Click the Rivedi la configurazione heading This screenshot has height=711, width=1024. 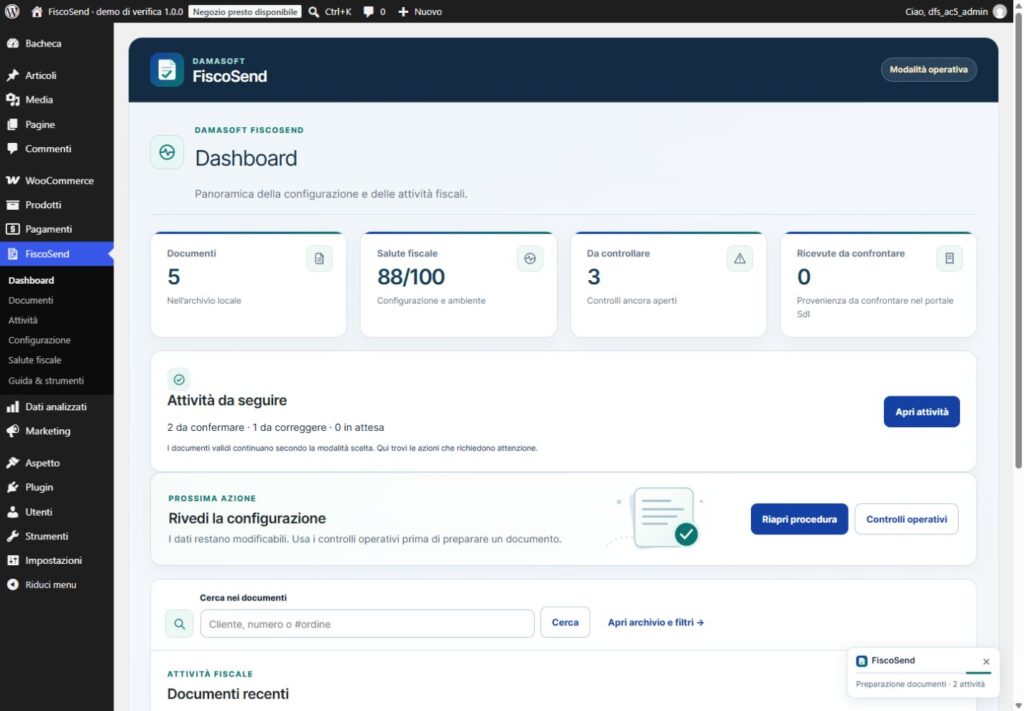[x=247, y=518]
